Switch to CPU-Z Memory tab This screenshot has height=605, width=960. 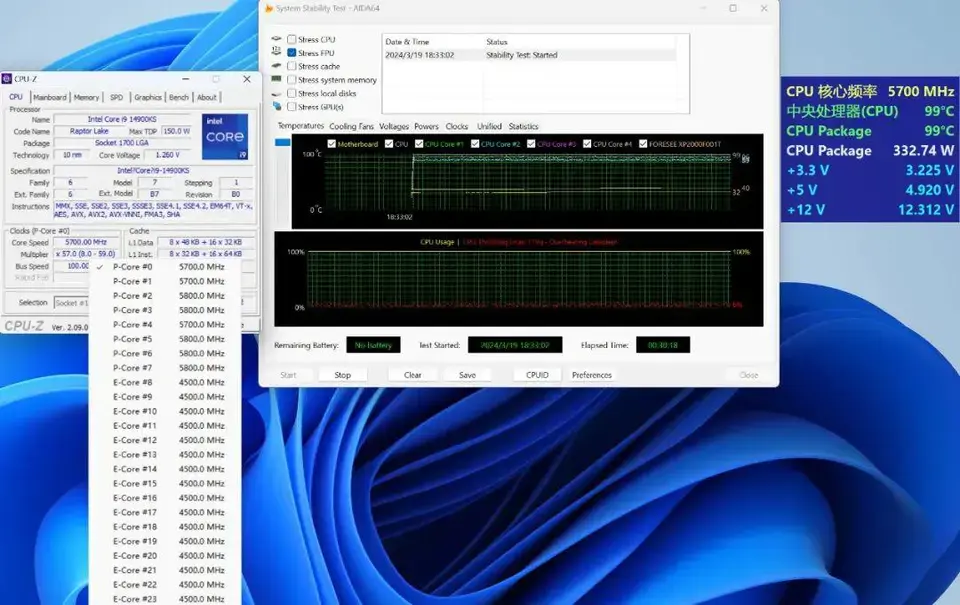(86, 97)
